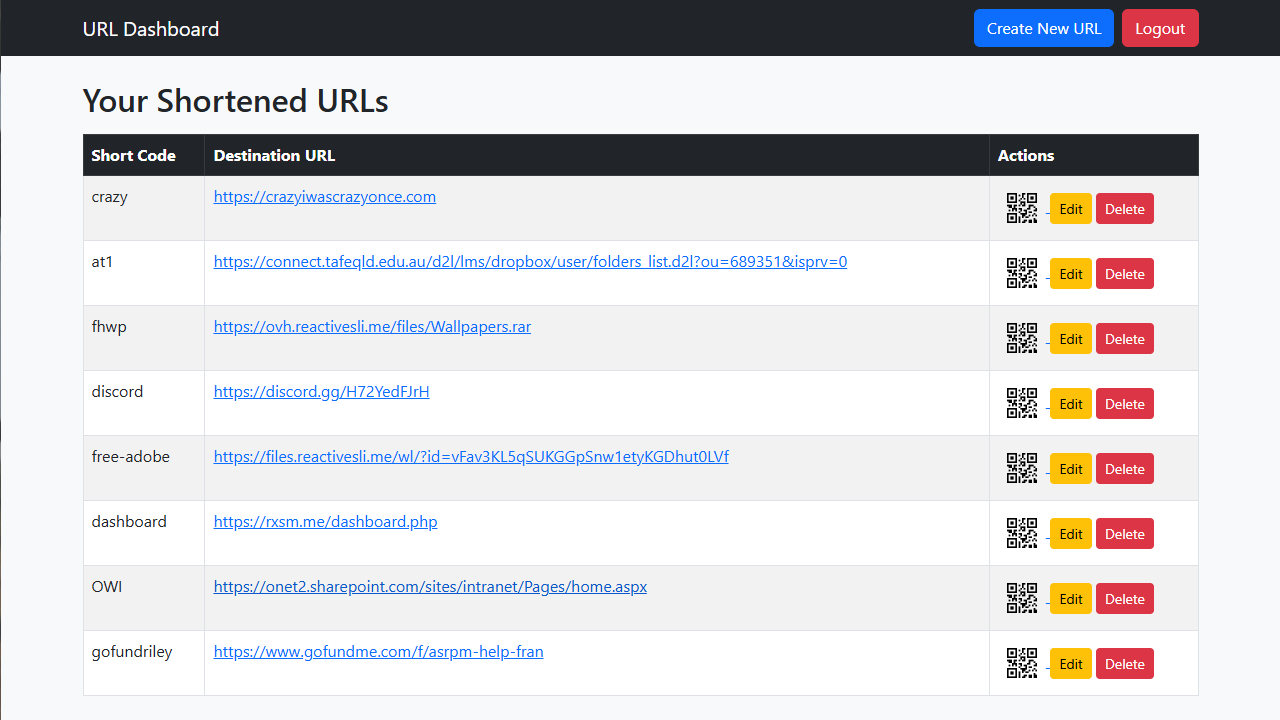Screen dimensions: 1280x720
Task: Open the files.reactivesli.me link
Action: (x=471, y=457)
